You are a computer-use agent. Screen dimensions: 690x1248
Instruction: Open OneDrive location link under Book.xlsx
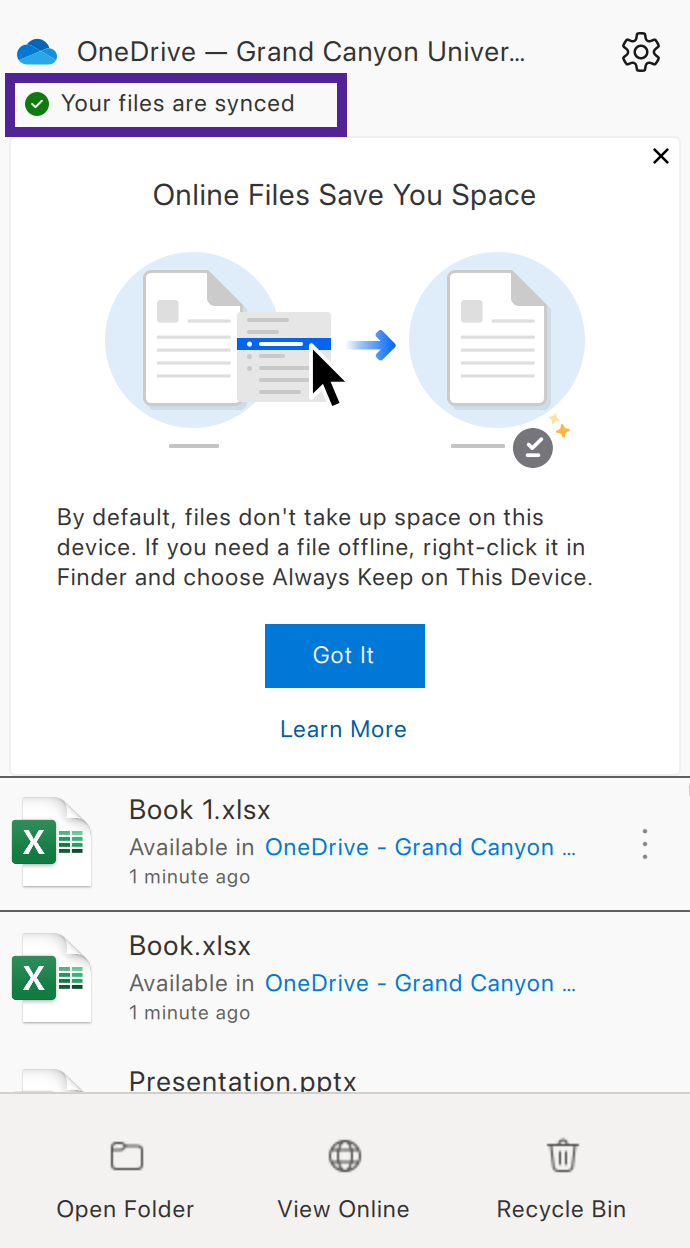(x=420, y=983)
